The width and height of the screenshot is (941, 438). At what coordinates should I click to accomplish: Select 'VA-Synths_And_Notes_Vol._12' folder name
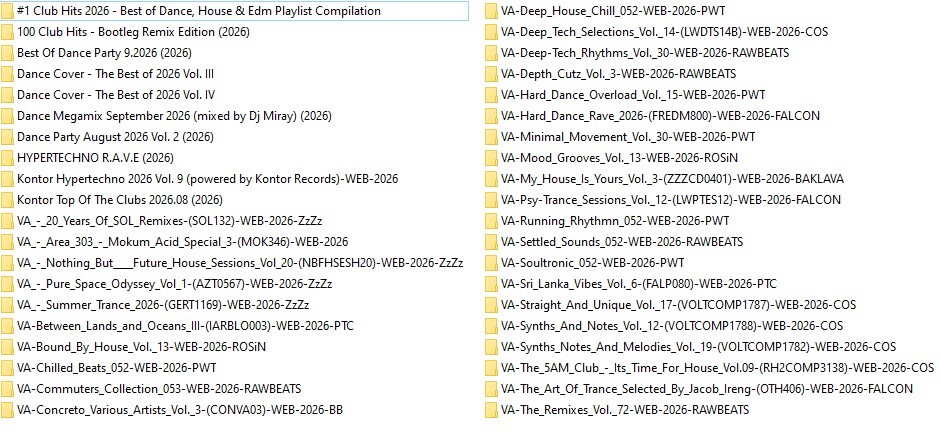(x=672, y=326)
